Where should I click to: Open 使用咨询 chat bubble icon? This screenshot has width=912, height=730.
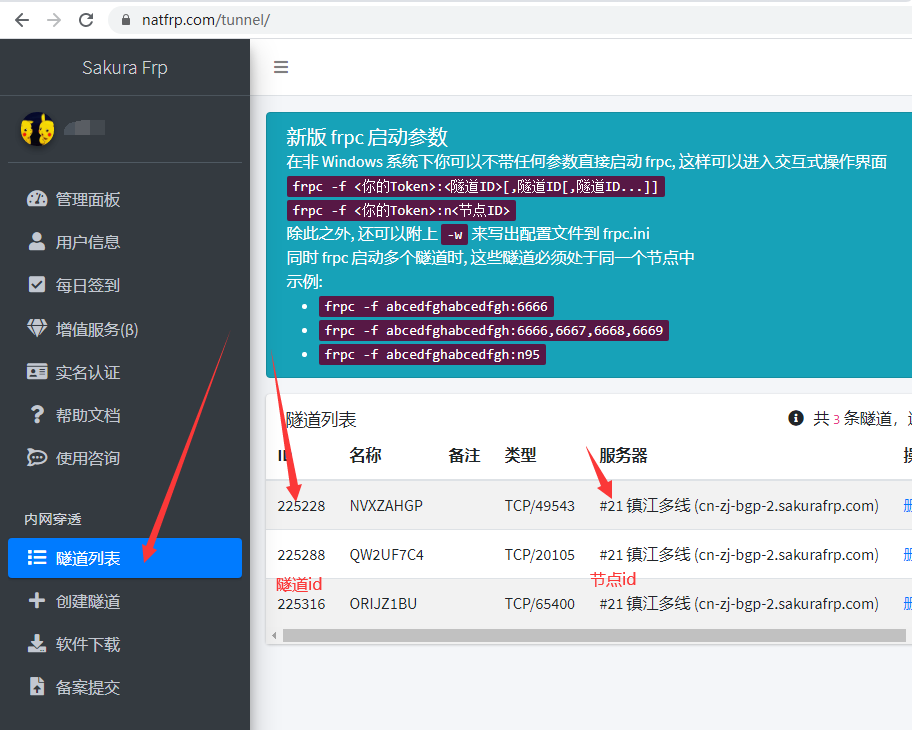[x=37, y=458]
